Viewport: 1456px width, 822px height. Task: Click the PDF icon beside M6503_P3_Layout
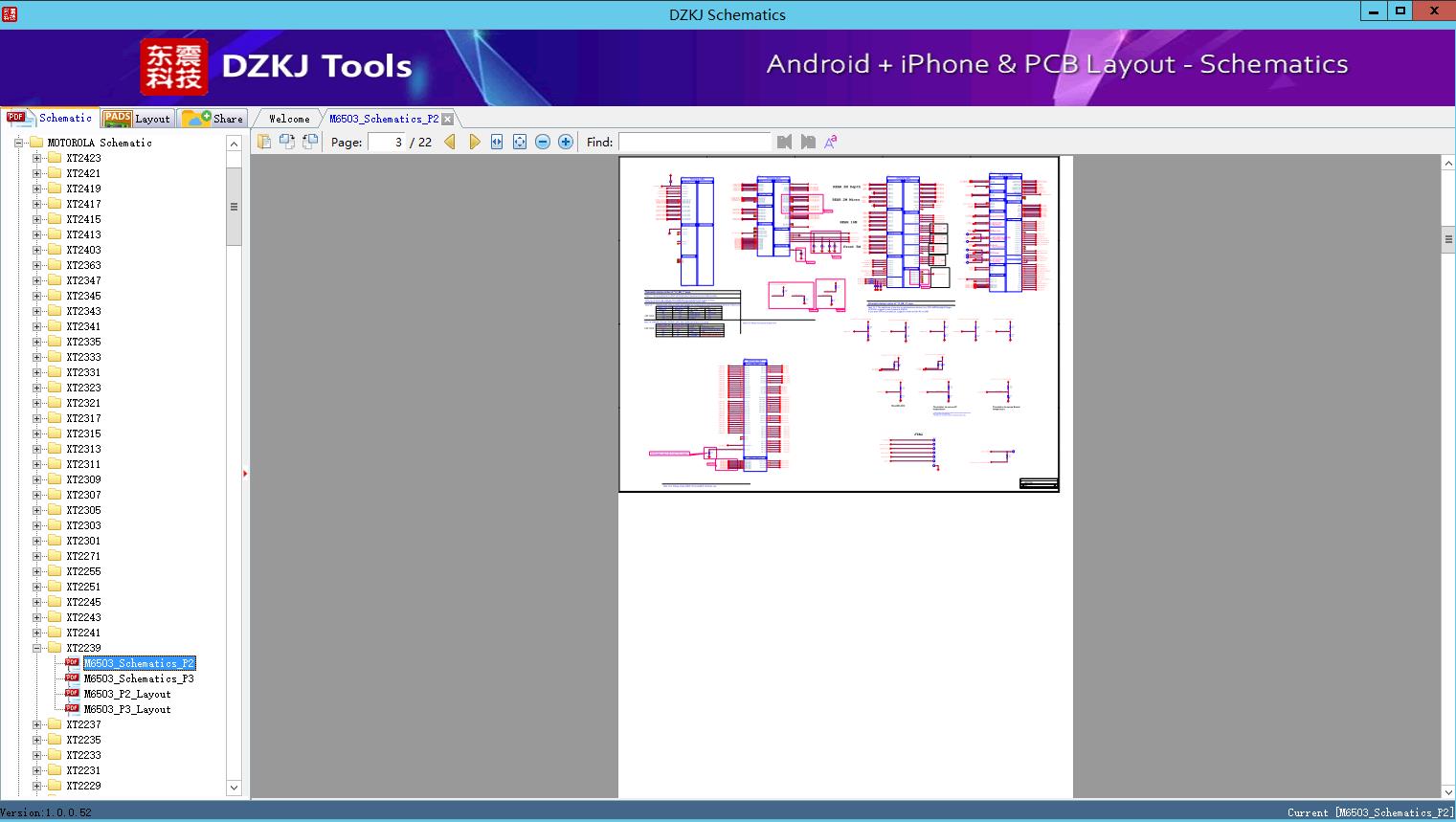[x=72, y=709]
